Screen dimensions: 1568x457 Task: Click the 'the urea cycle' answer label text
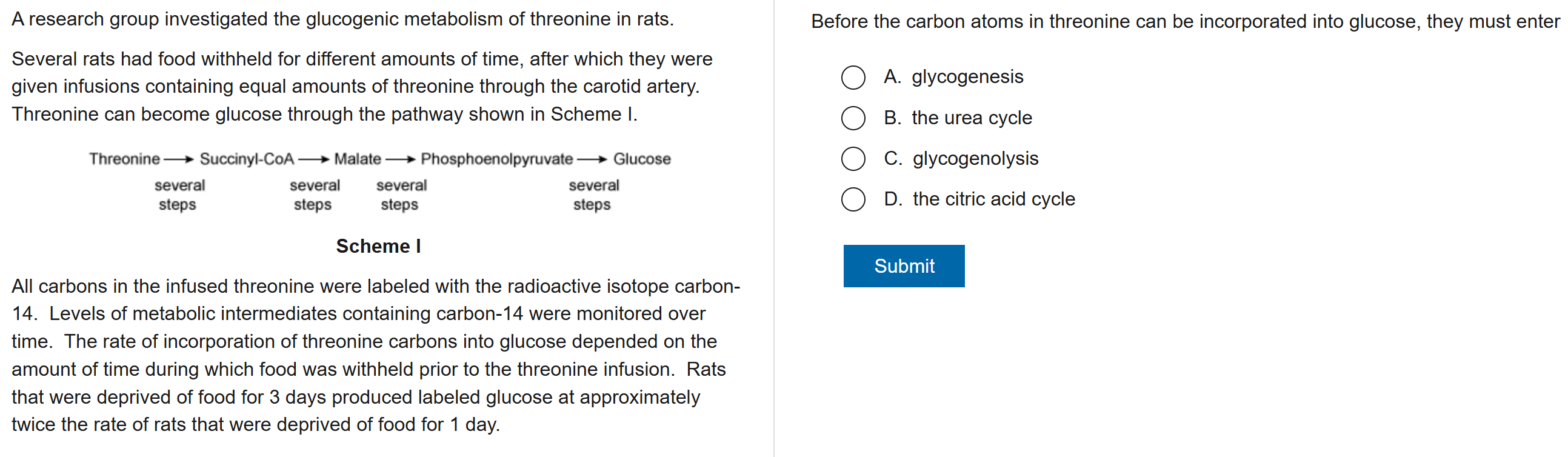(x=972, y=118)
